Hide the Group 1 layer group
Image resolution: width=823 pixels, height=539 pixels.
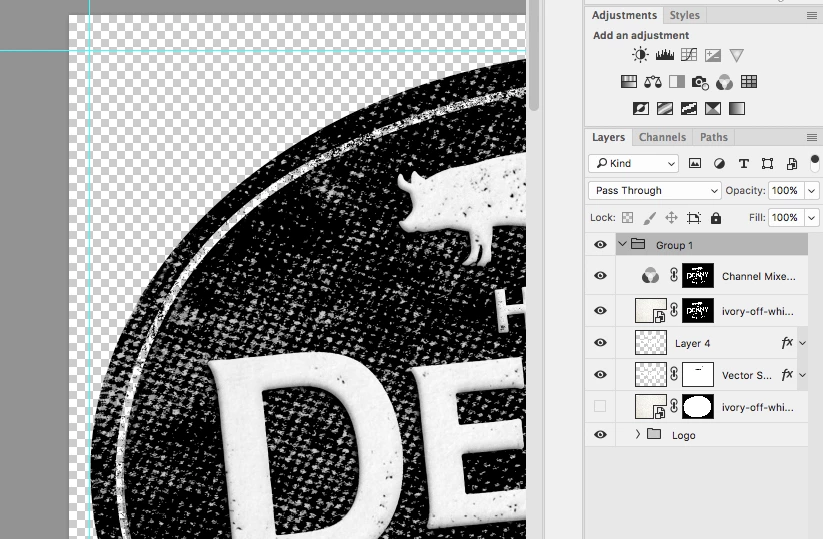(600, 245)
